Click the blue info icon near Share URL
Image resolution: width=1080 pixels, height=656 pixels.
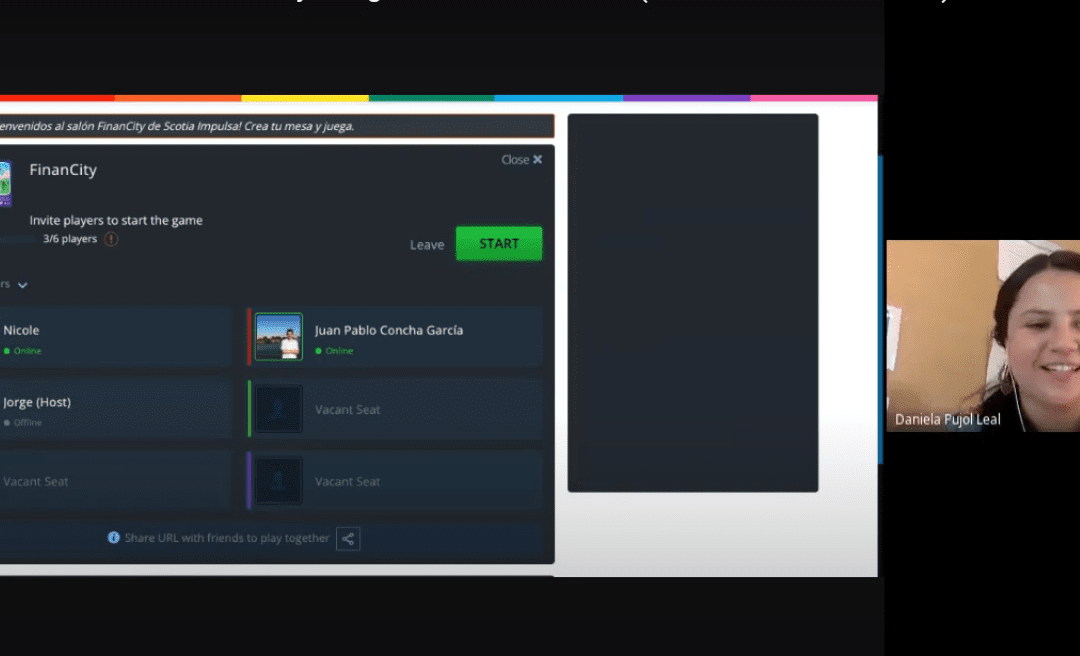114,537
